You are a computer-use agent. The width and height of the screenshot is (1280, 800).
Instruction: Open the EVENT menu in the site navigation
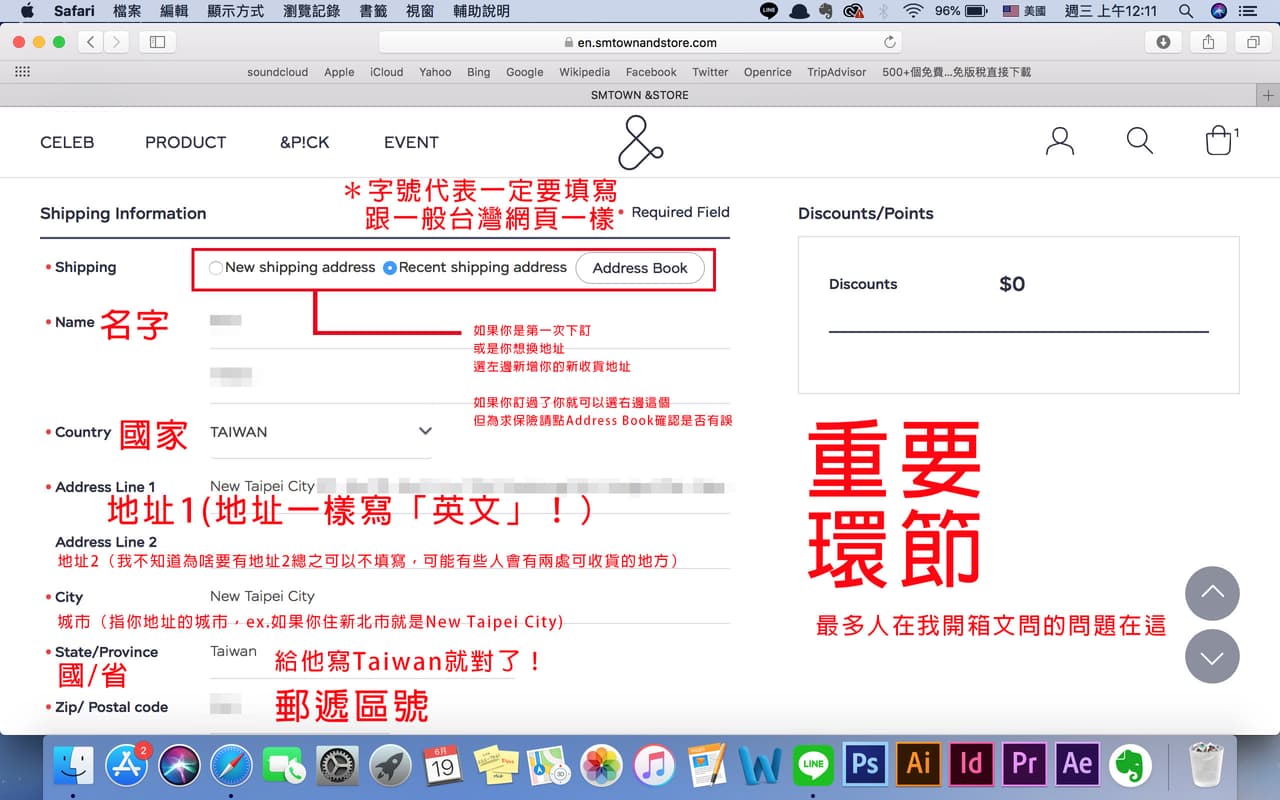411,142
